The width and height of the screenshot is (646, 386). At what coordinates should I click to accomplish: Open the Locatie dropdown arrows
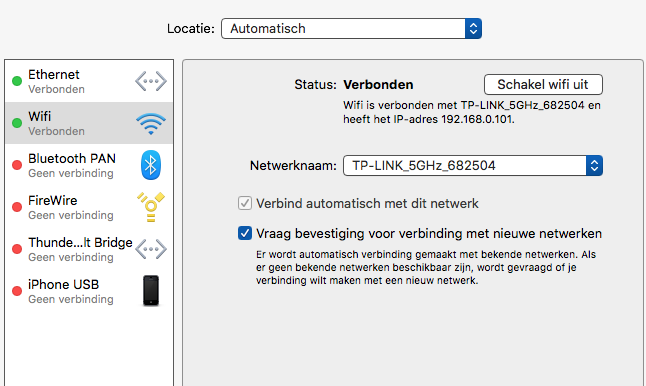click(x=473, y=28)
